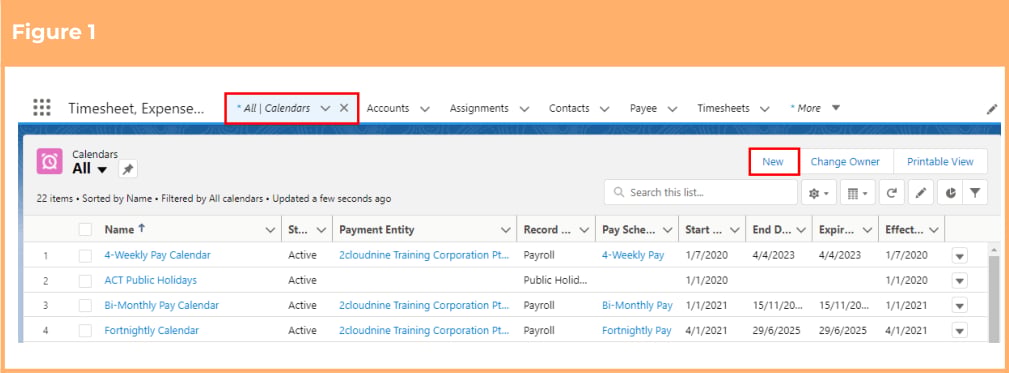
Task: Switch to the Payee tab
Action: pos(643,108)
